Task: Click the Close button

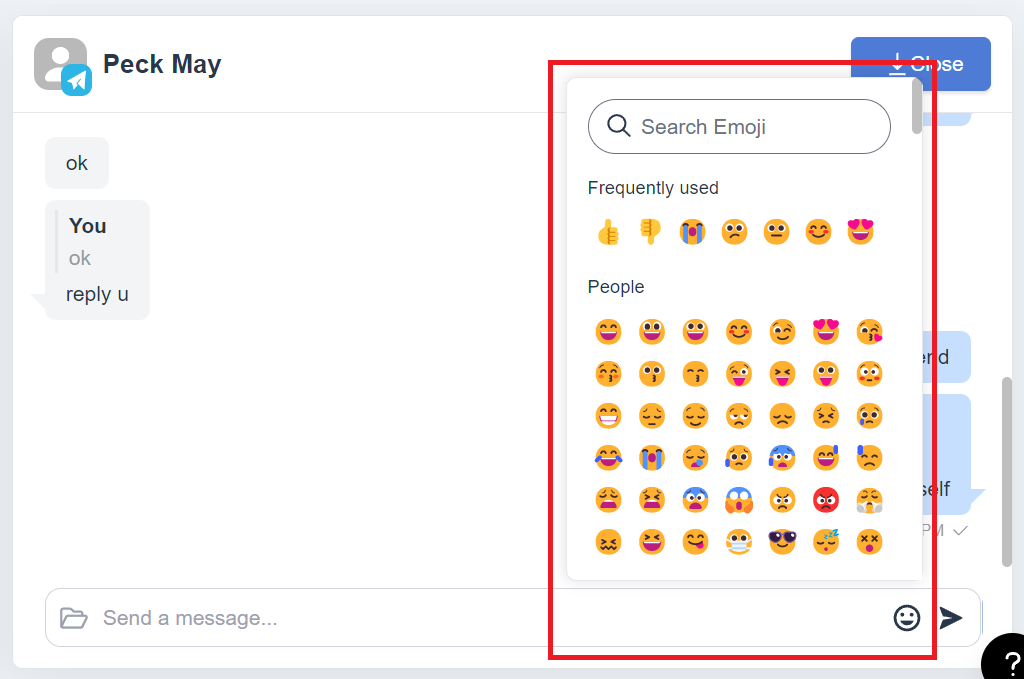Action: click(920, 64)
